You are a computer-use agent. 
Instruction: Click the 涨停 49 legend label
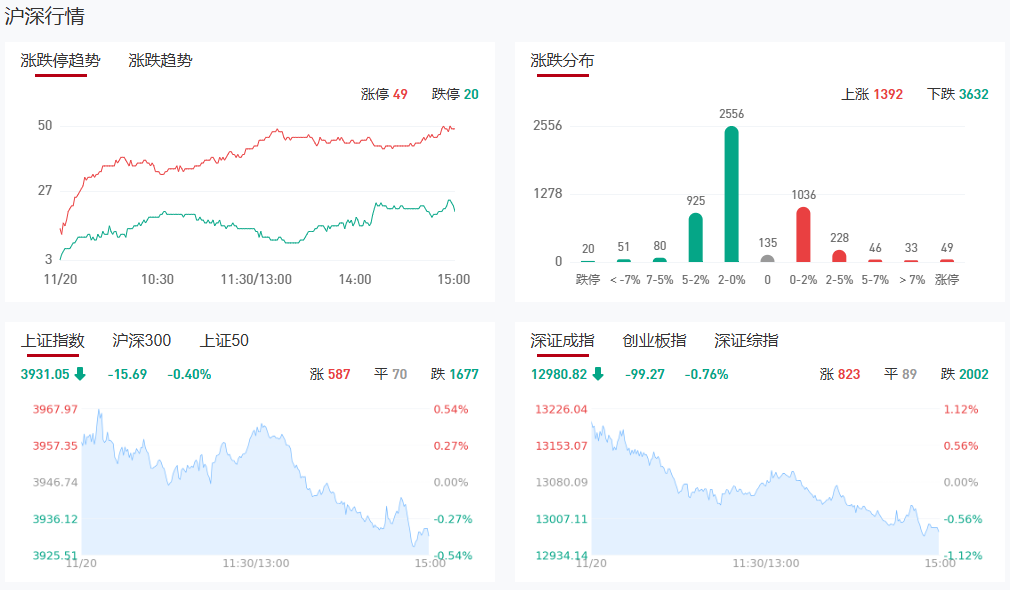(x=384, y=94)
